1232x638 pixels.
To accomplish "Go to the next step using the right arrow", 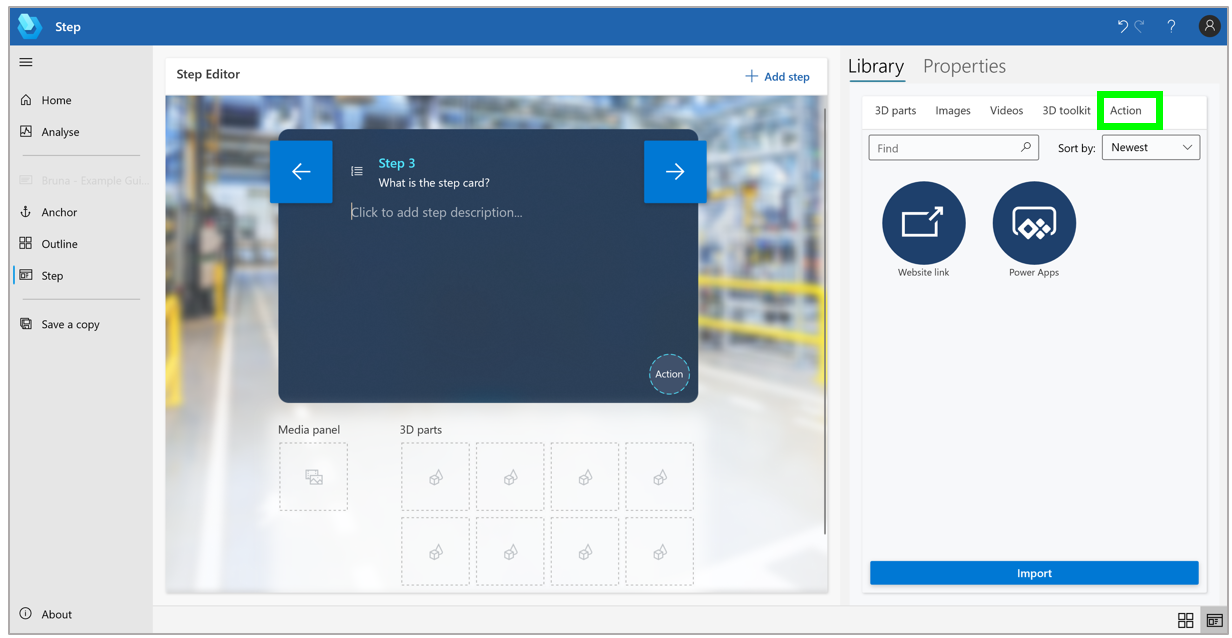I will pos(675,171).
